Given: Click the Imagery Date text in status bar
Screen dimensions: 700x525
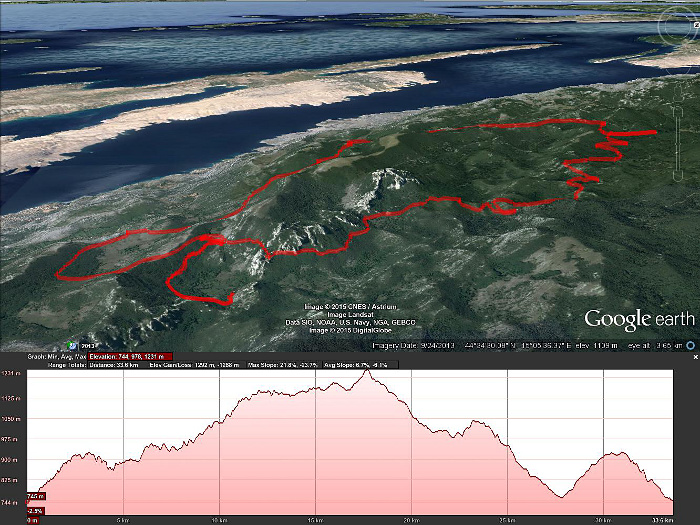Looking at the screenshot, I should (x=413, y=345).
